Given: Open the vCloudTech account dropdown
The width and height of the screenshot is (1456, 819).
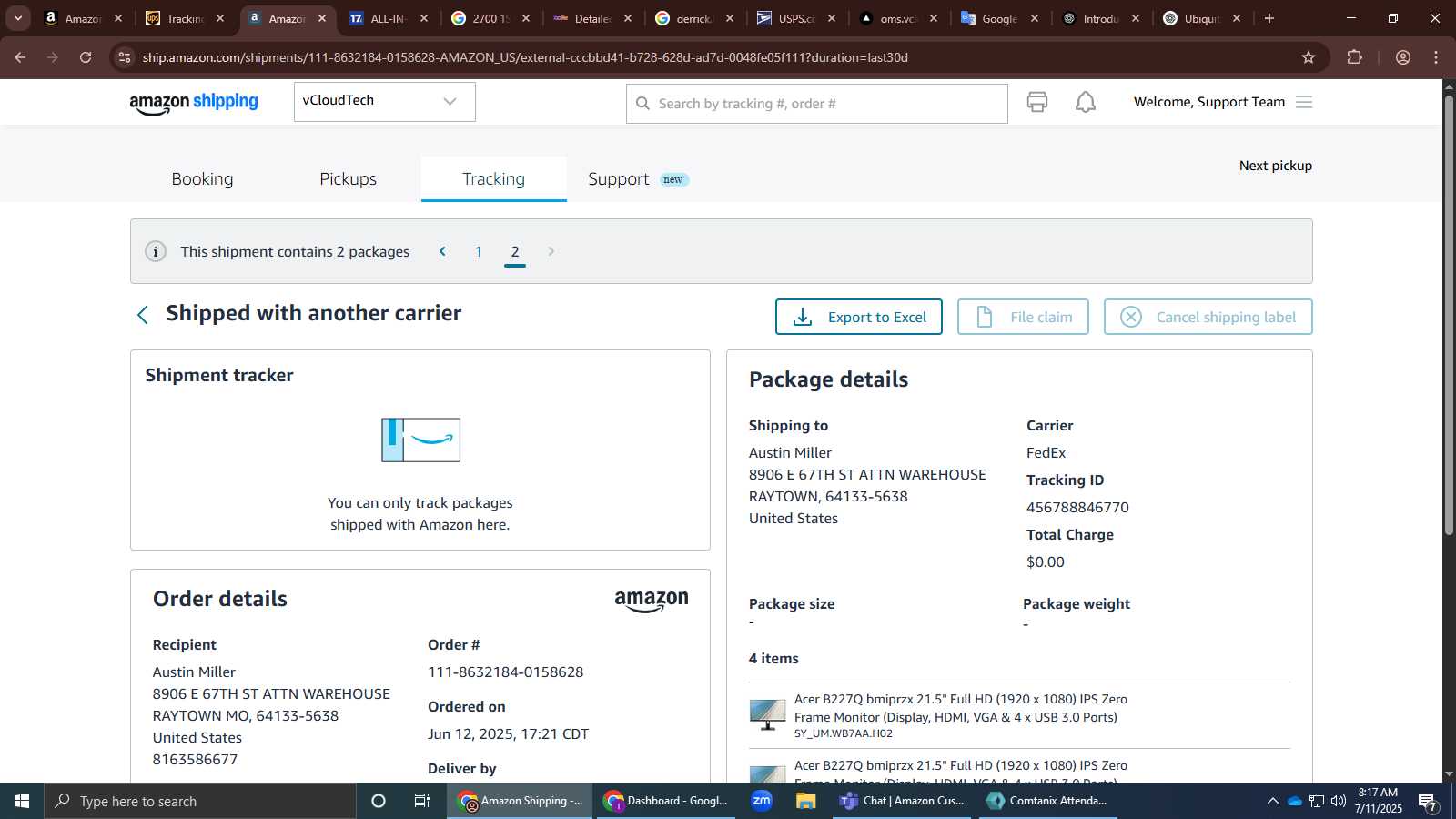Looking at the screenshot, I should (384, 101).
